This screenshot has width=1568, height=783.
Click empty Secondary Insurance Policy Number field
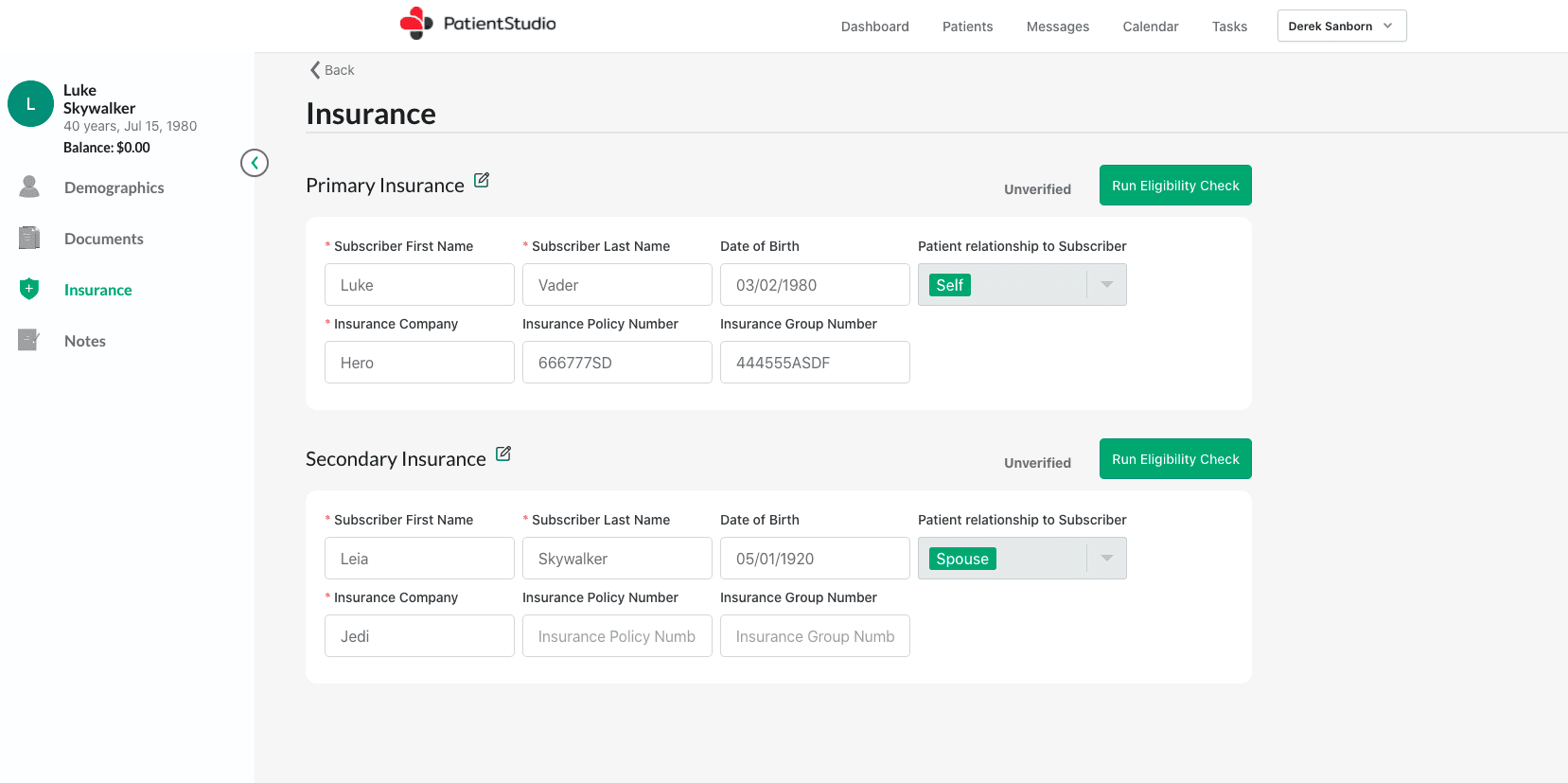click(x=617, y=636)
